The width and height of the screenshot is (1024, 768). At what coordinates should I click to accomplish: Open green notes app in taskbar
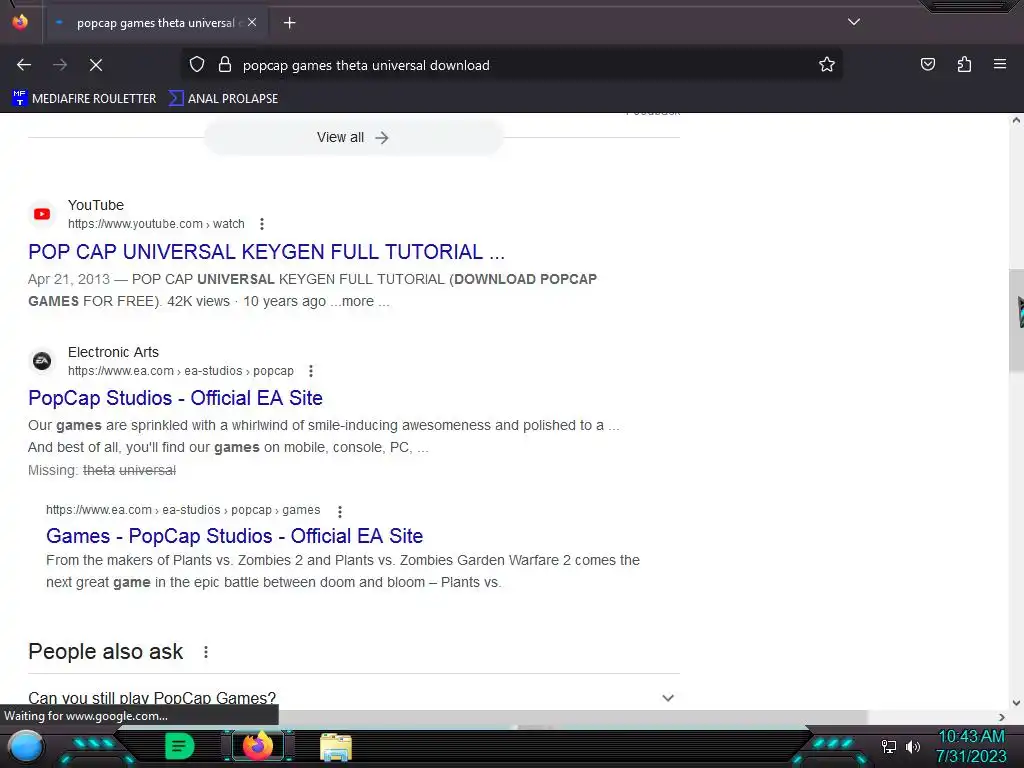[179, 746]
